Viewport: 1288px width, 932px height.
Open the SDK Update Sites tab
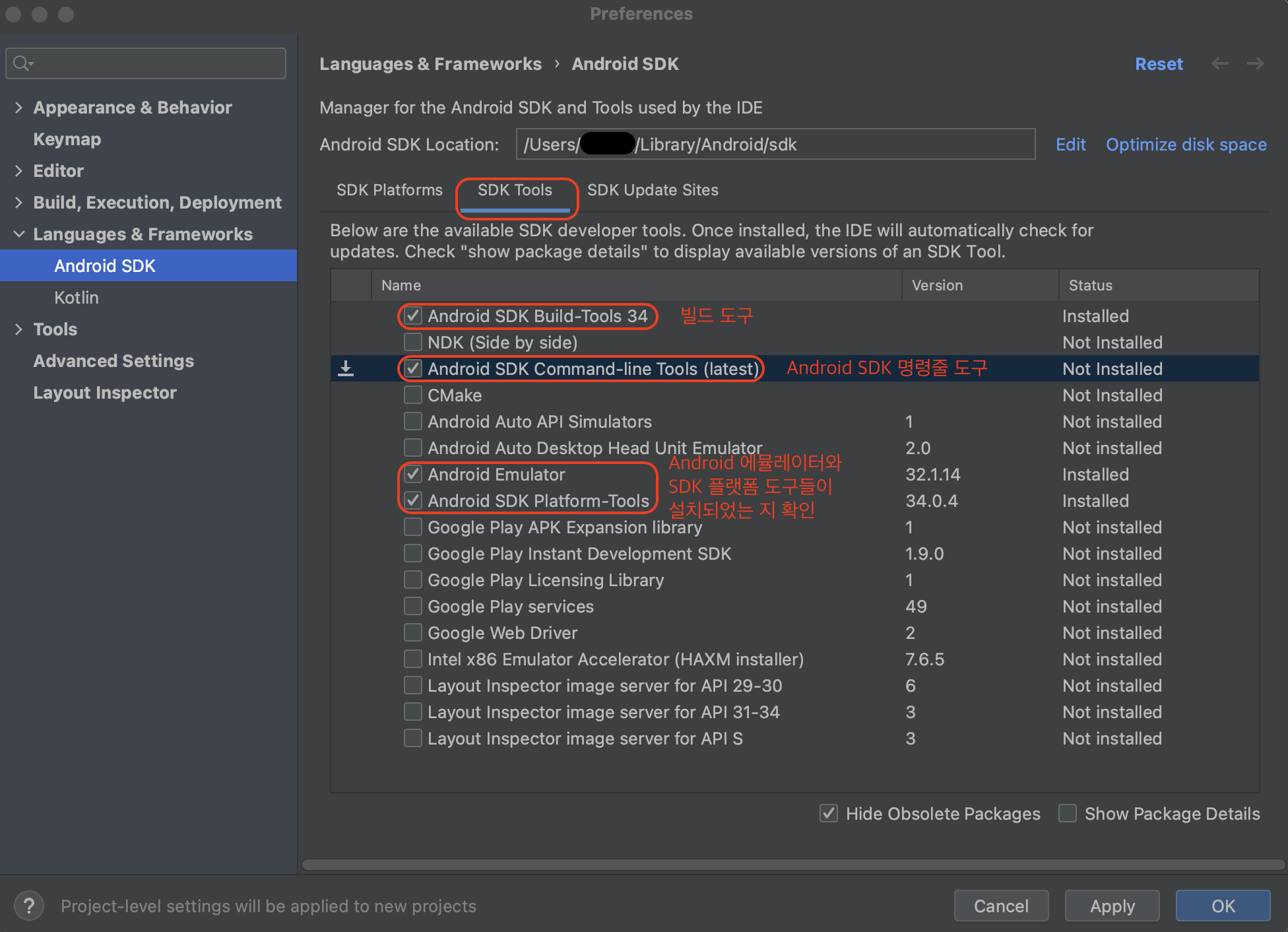[x=652, y=190]
